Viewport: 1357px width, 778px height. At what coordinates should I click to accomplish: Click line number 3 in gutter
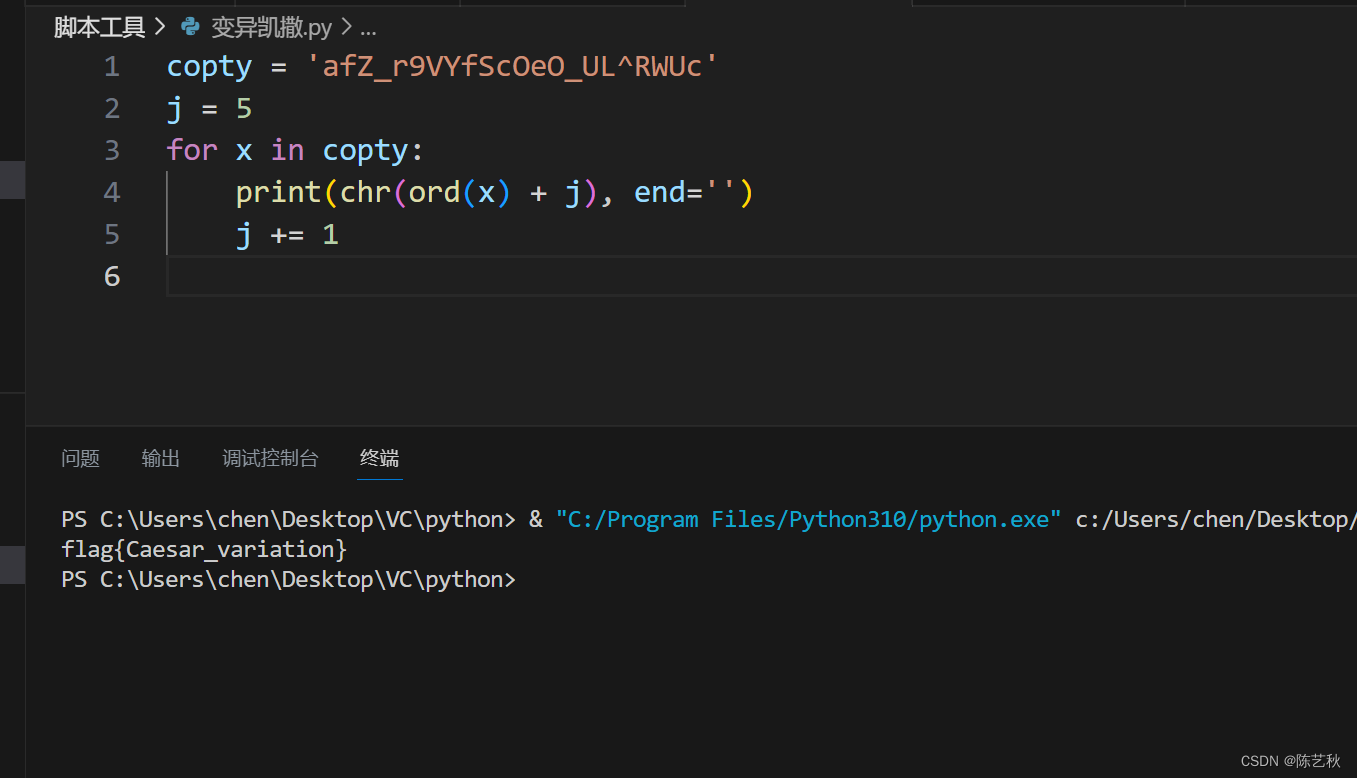click(112, 151)
